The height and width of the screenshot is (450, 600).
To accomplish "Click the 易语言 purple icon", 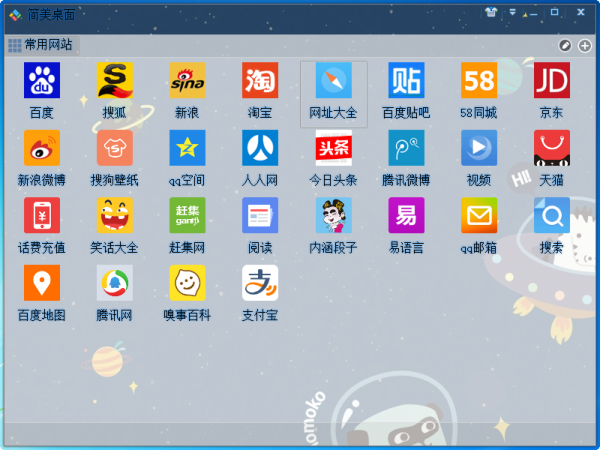I will pos(406,215).
